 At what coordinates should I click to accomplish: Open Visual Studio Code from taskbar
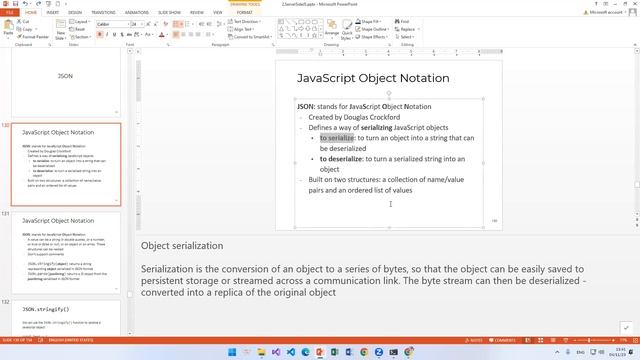coord(291,352)
